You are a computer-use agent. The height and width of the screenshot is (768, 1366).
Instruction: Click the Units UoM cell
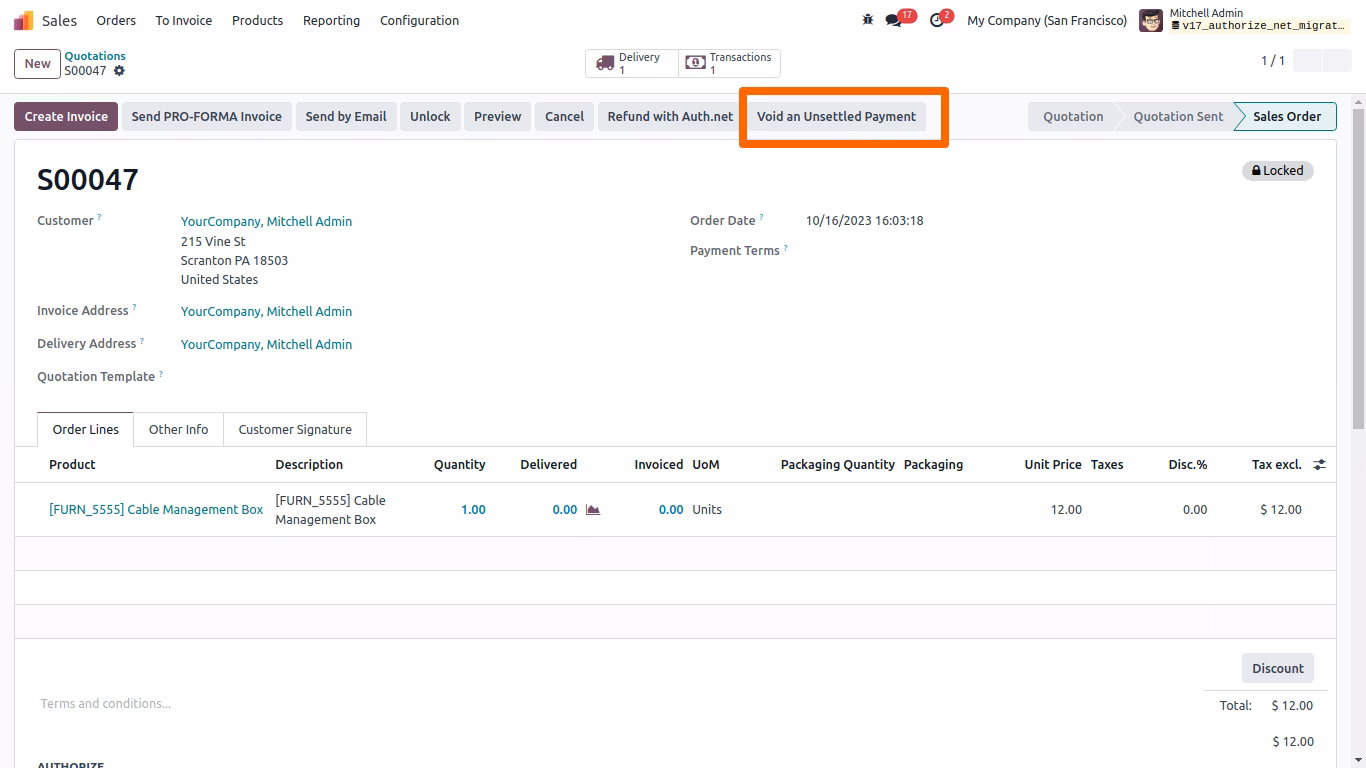tap(707, 510)
